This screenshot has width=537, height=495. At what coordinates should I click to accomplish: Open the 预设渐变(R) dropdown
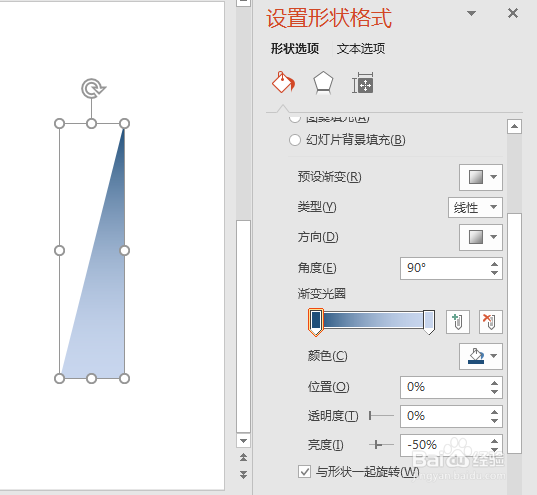click(480, 177)
